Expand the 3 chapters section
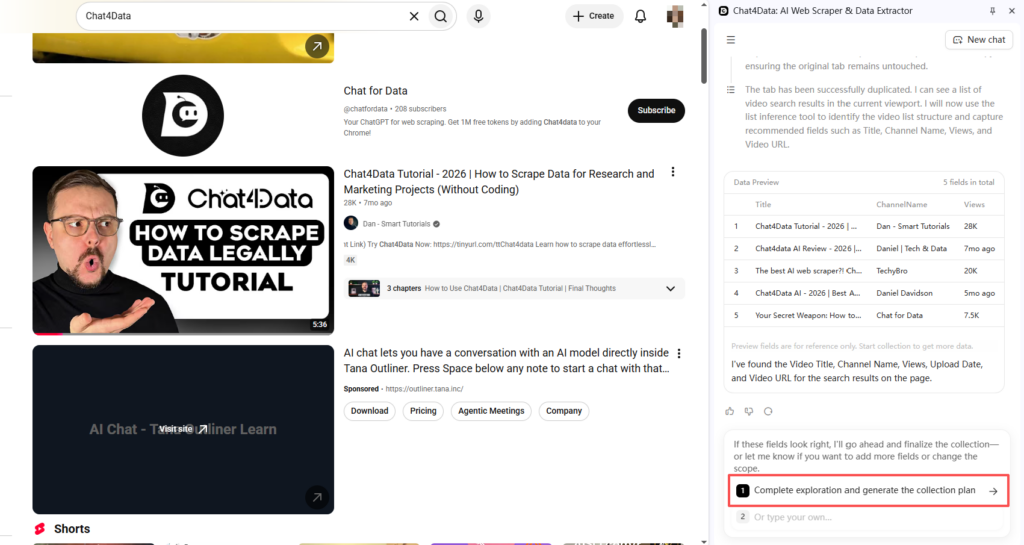The image size is (1024, 545). tap(670, 288)
